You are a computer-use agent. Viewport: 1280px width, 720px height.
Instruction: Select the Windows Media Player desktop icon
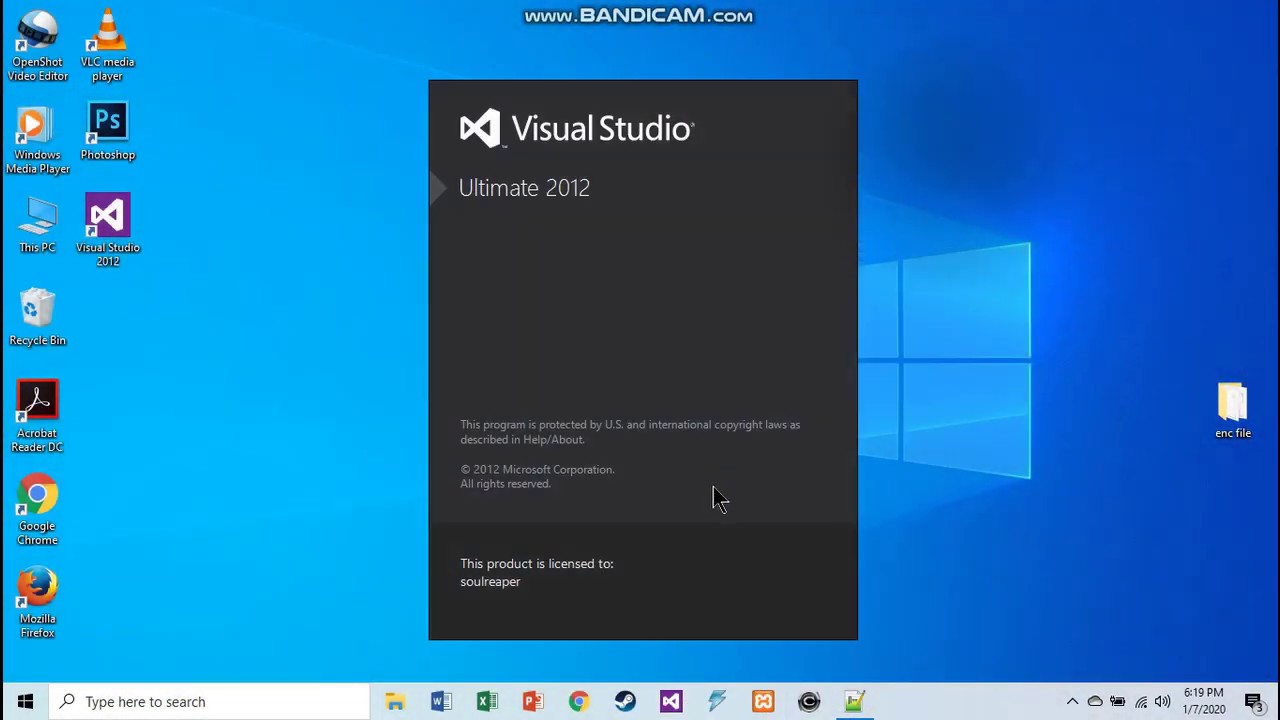(x=38, y=139)
